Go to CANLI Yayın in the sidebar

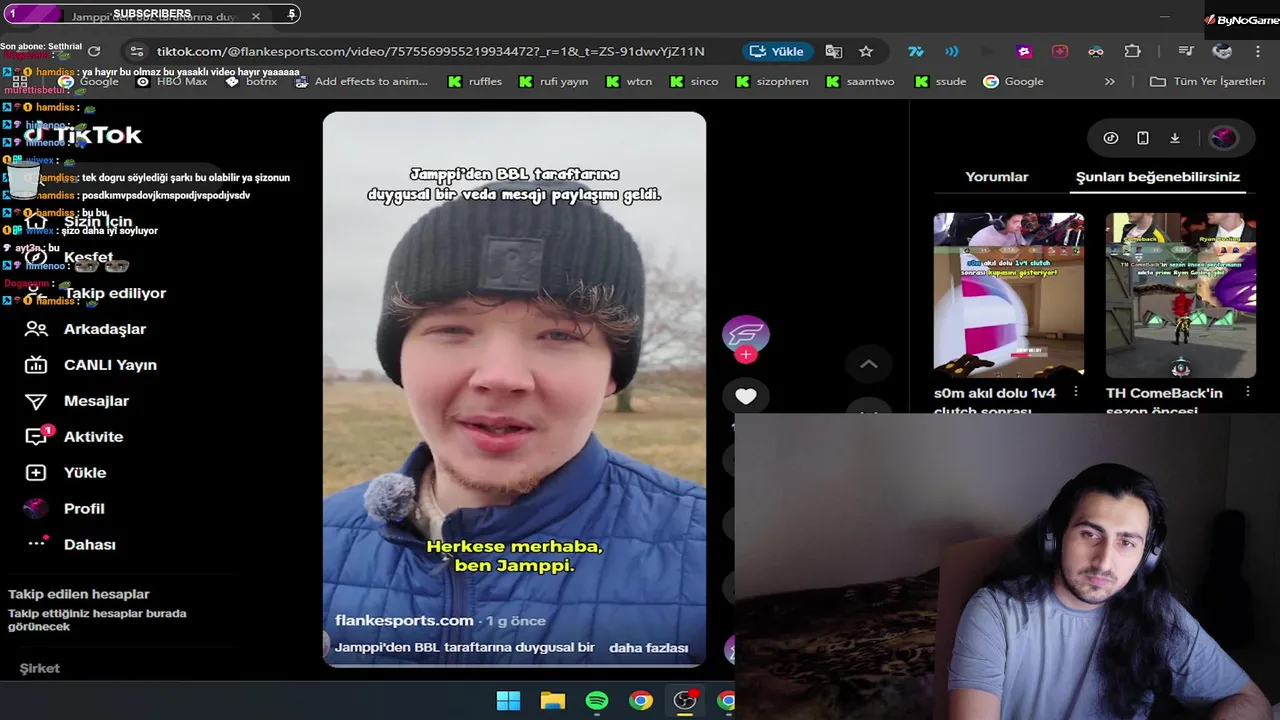[91, 365]
